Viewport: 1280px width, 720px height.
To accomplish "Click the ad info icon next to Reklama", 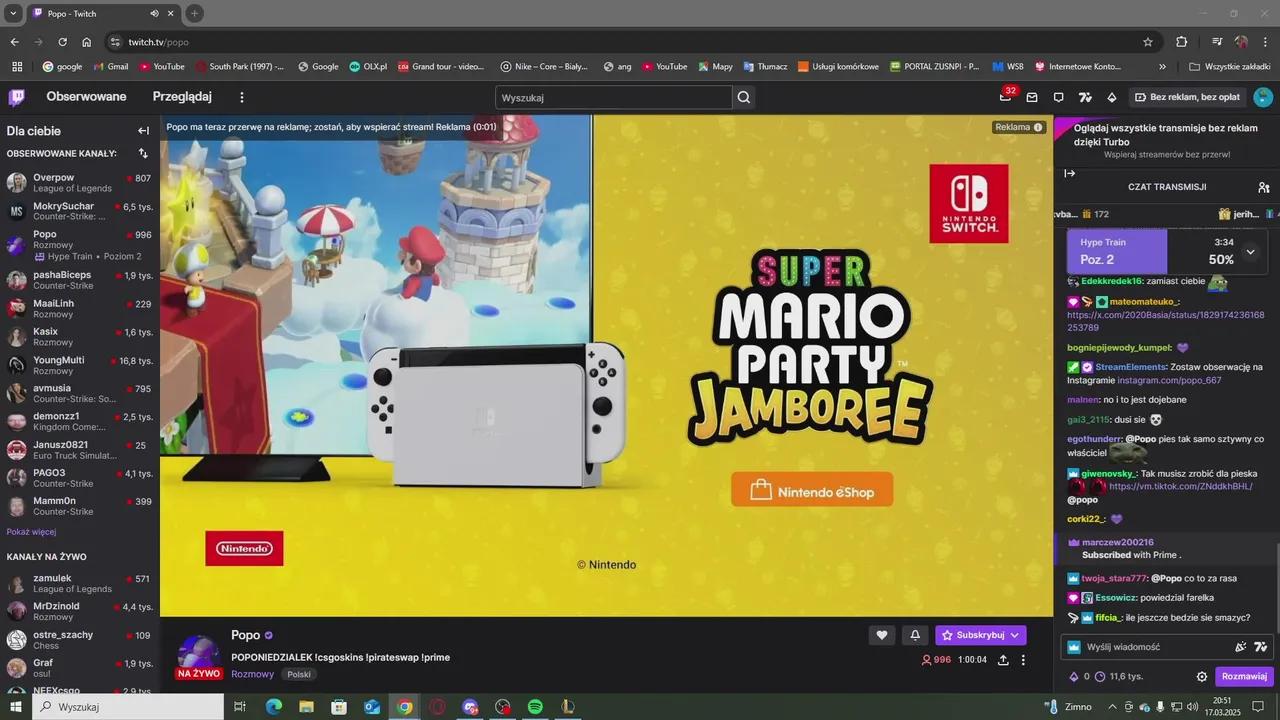I will click(1038, 127).
